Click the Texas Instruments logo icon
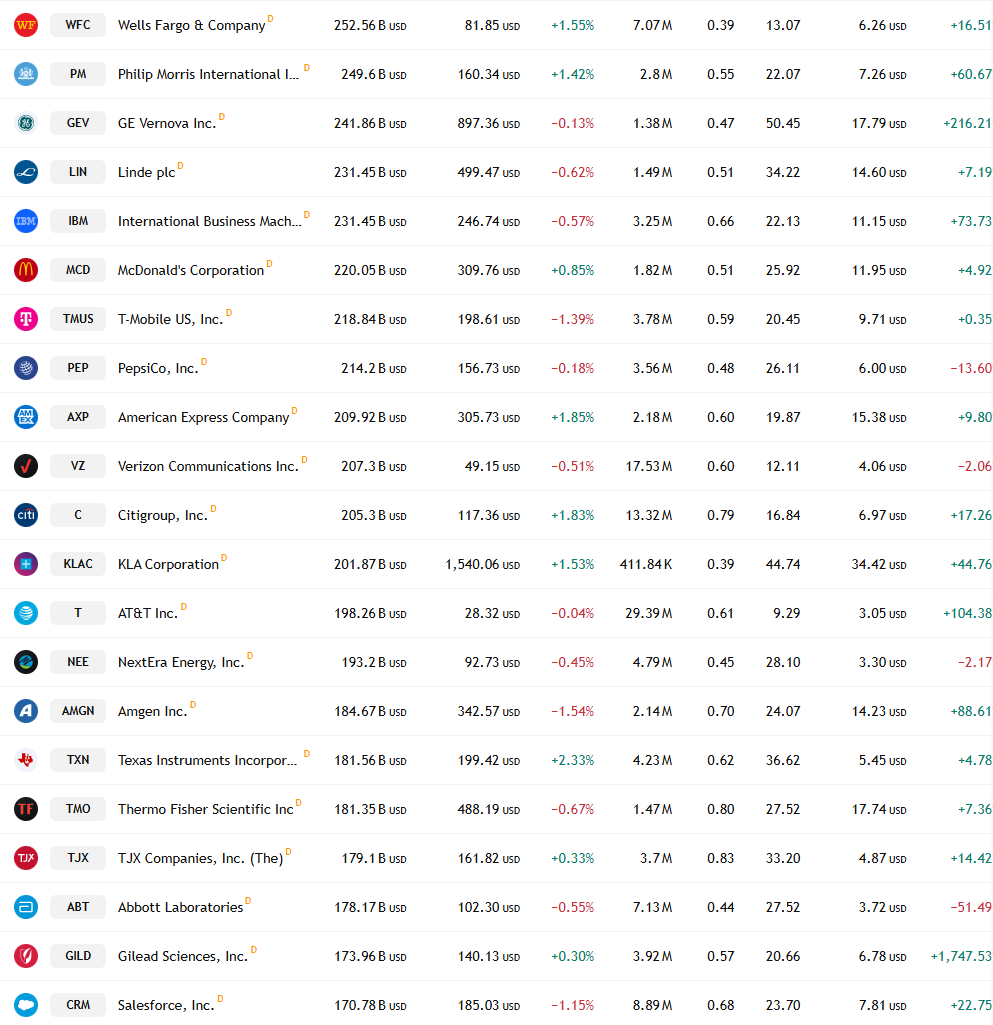The height and width of the screenshot is (1025, 993). [25, 760]
